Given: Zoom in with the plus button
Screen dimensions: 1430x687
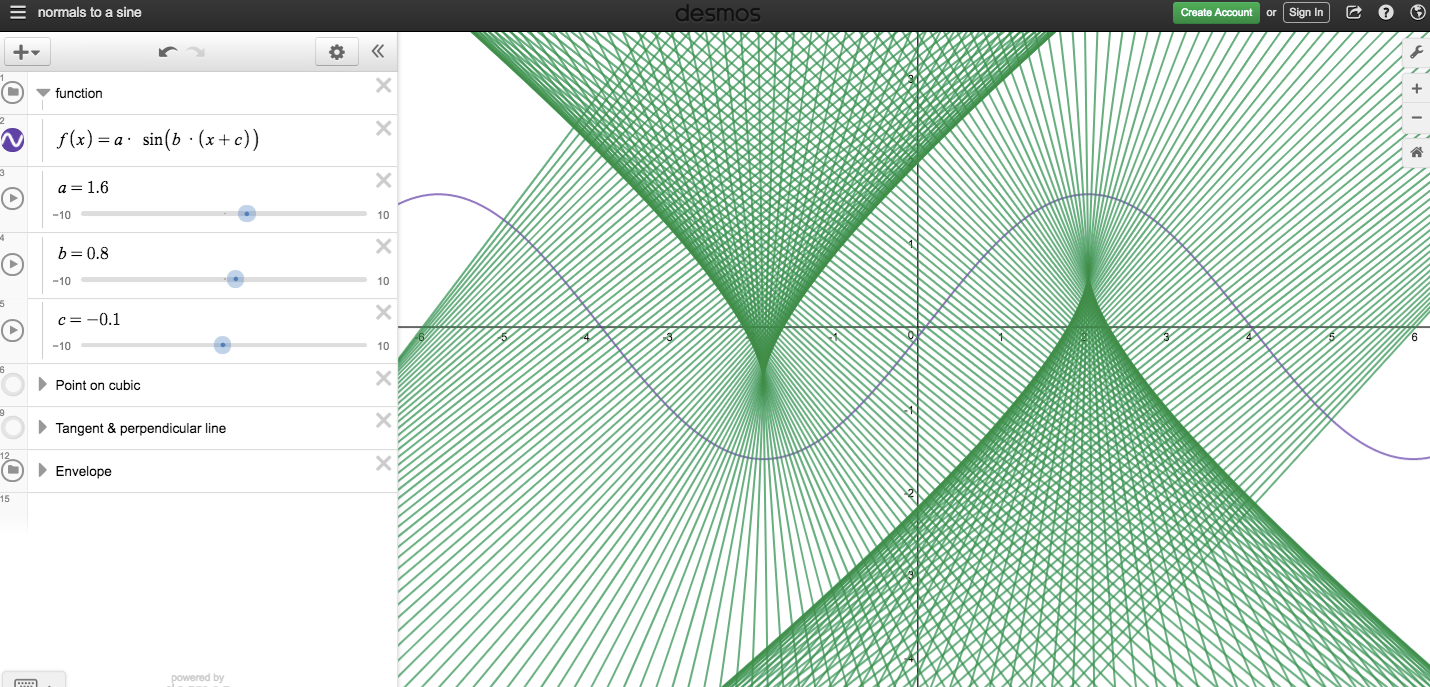Looking at the screenshot, I should 1416,89.
